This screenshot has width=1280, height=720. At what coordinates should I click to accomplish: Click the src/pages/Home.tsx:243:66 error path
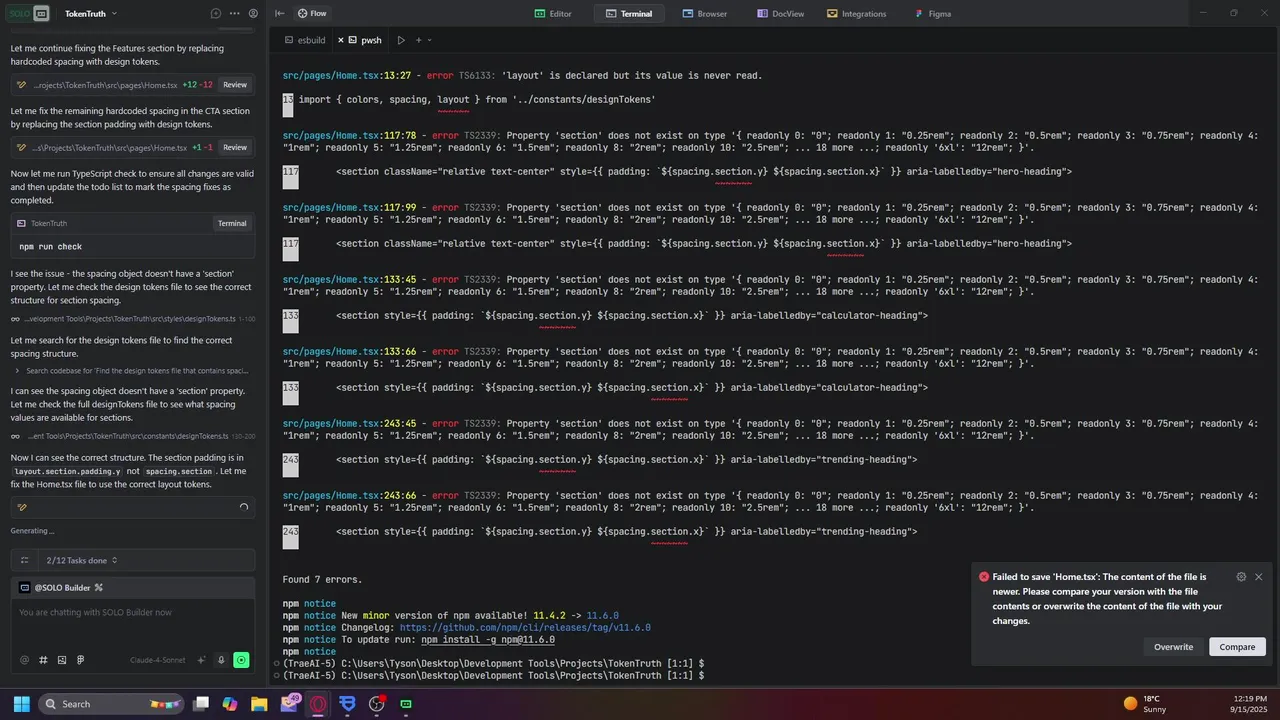tap(349, 496)
